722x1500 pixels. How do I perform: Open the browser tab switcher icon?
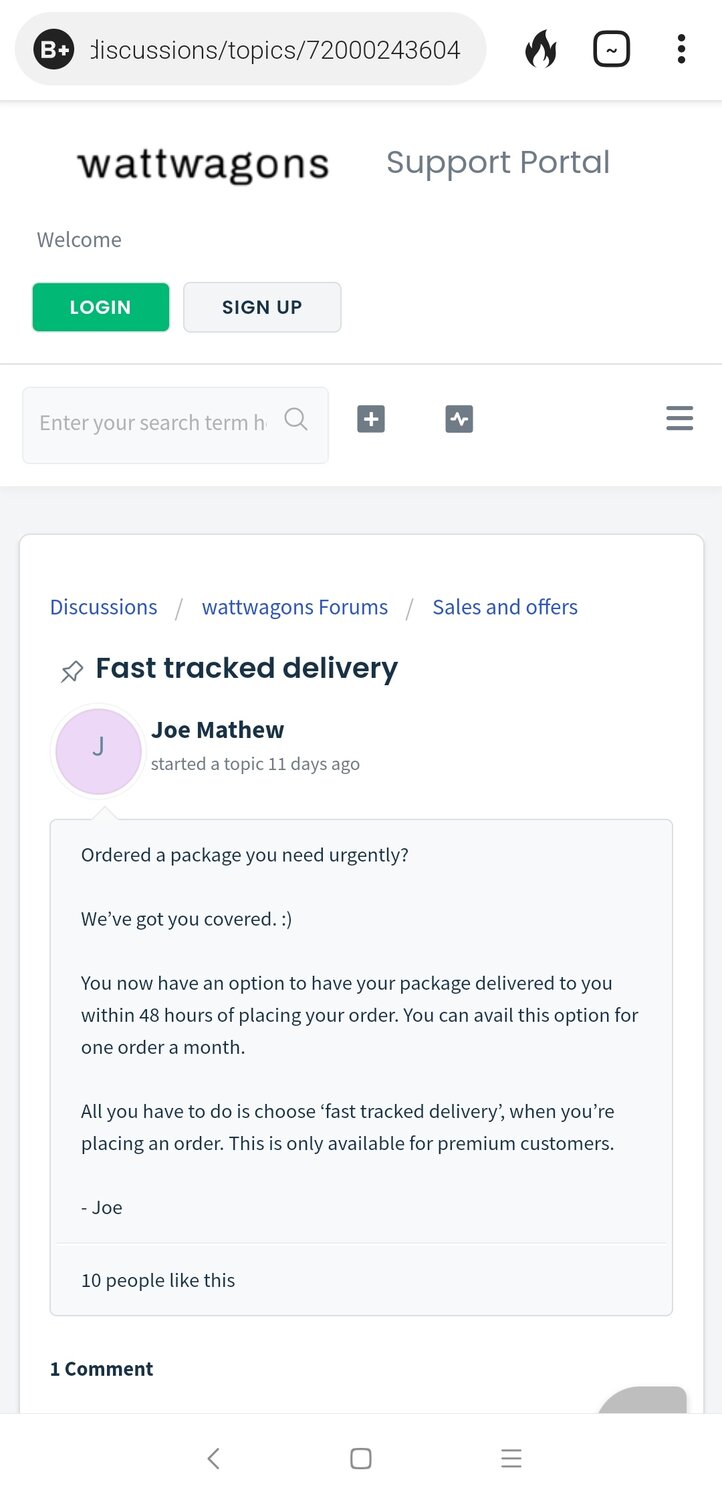(611, 49)
